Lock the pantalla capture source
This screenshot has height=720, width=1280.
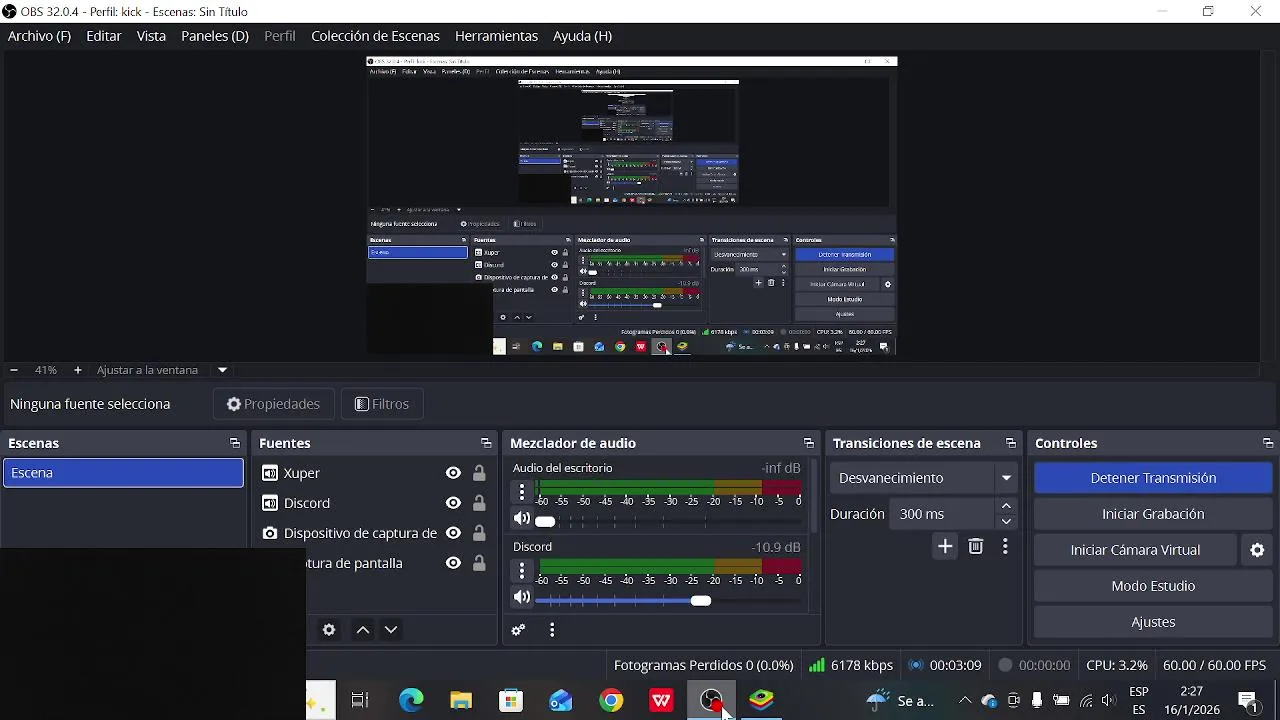click(x=479, y=563)
